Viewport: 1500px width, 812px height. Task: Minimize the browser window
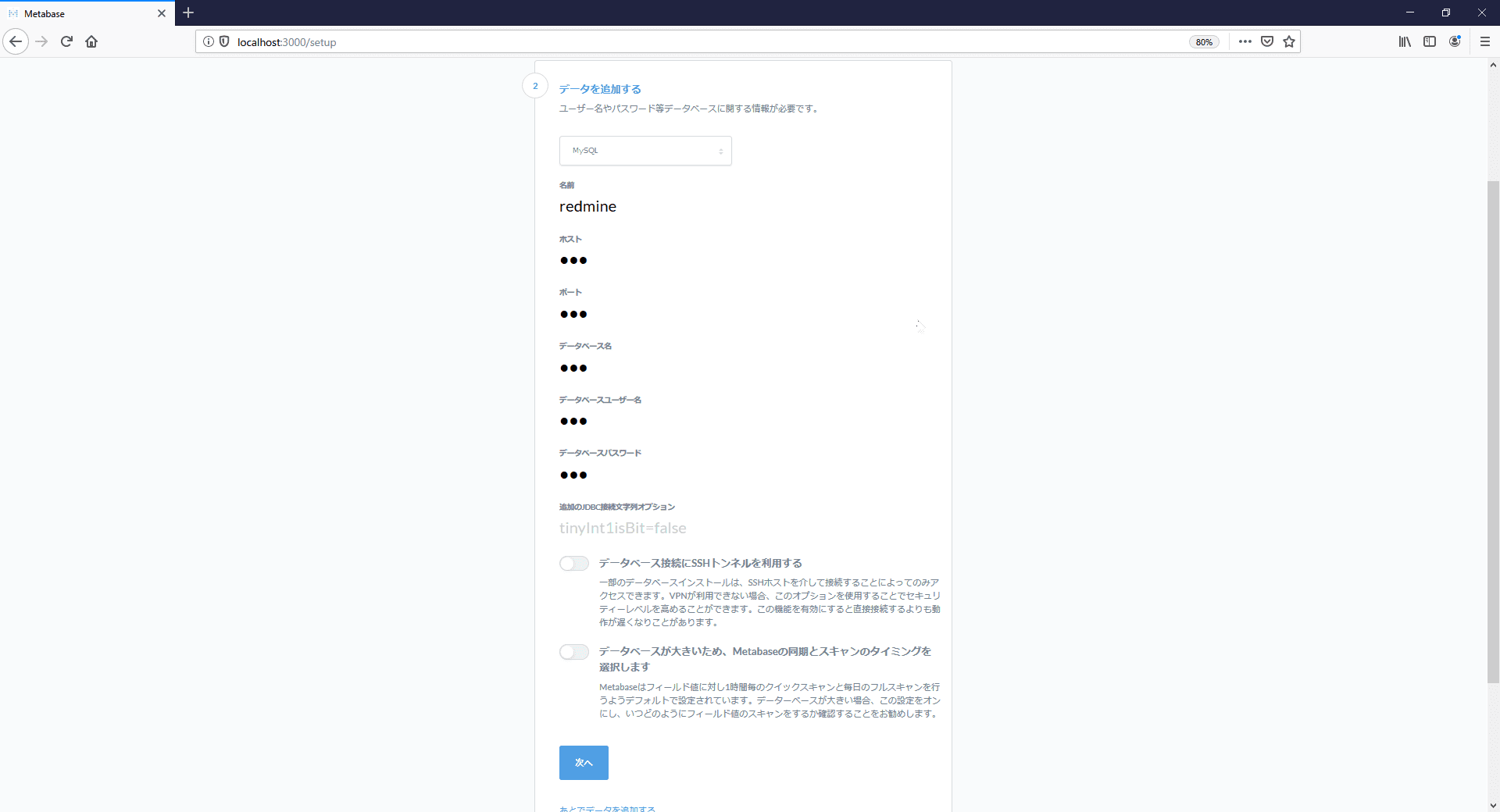1410,12
